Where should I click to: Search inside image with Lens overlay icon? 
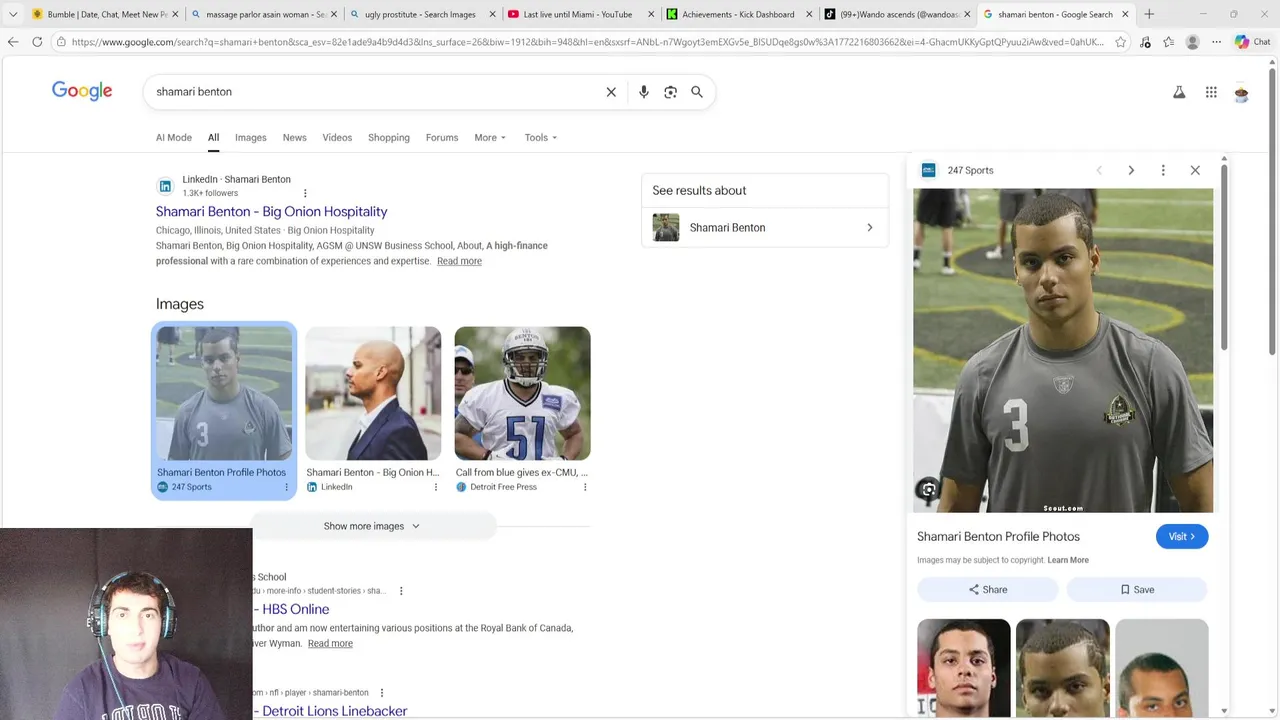[928, 489]
